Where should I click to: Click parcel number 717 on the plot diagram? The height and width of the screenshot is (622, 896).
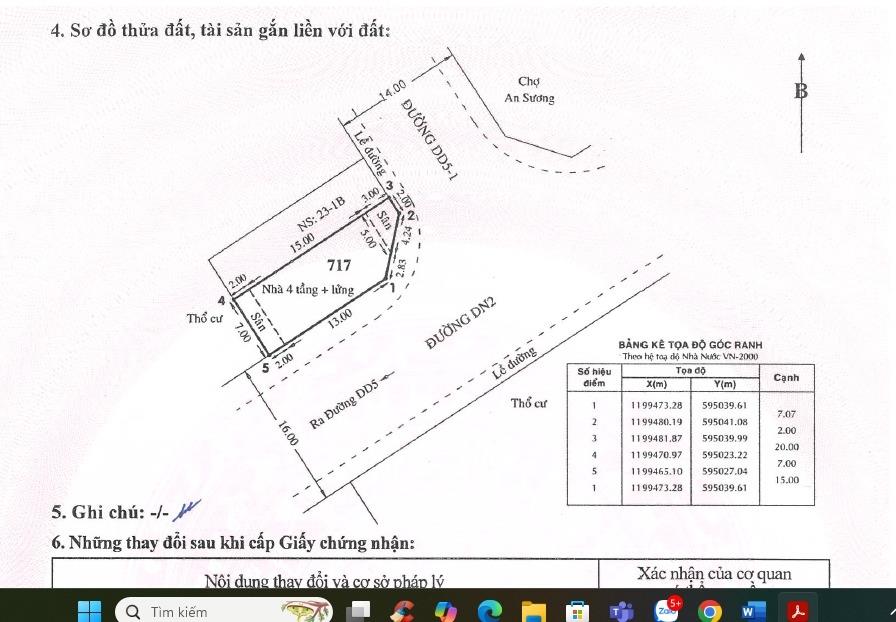click(x=337, y=266)
